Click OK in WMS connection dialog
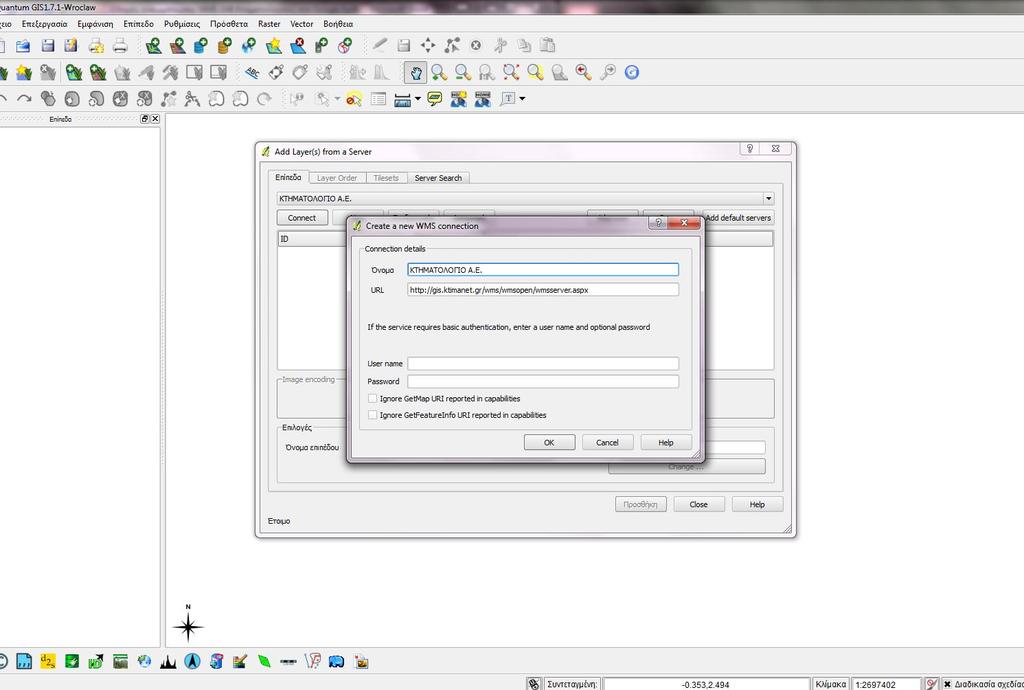This screenshot has height=690, width=1024. [549, 443]
